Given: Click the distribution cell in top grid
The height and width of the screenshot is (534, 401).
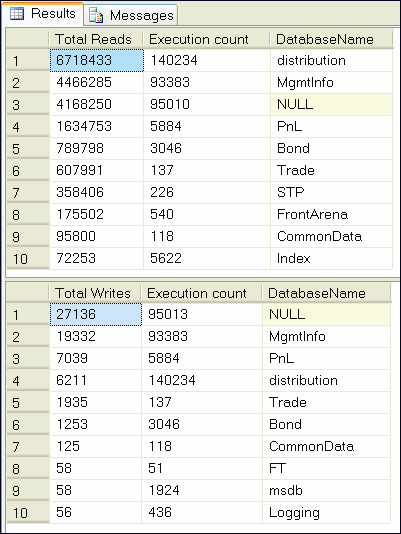Looking at the screenshot, I should coord(331,61).
